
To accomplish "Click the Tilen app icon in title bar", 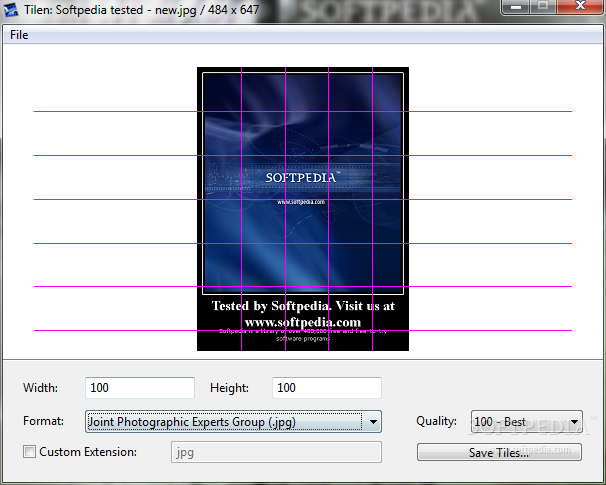I will pyautogui.click(x=11, y=10).
